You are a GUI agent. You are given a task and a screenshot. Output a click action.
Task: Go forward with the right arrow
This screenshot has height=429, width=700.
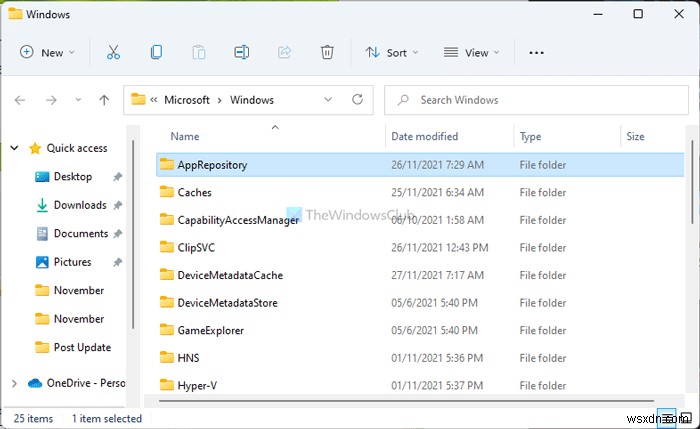point(51,100)
